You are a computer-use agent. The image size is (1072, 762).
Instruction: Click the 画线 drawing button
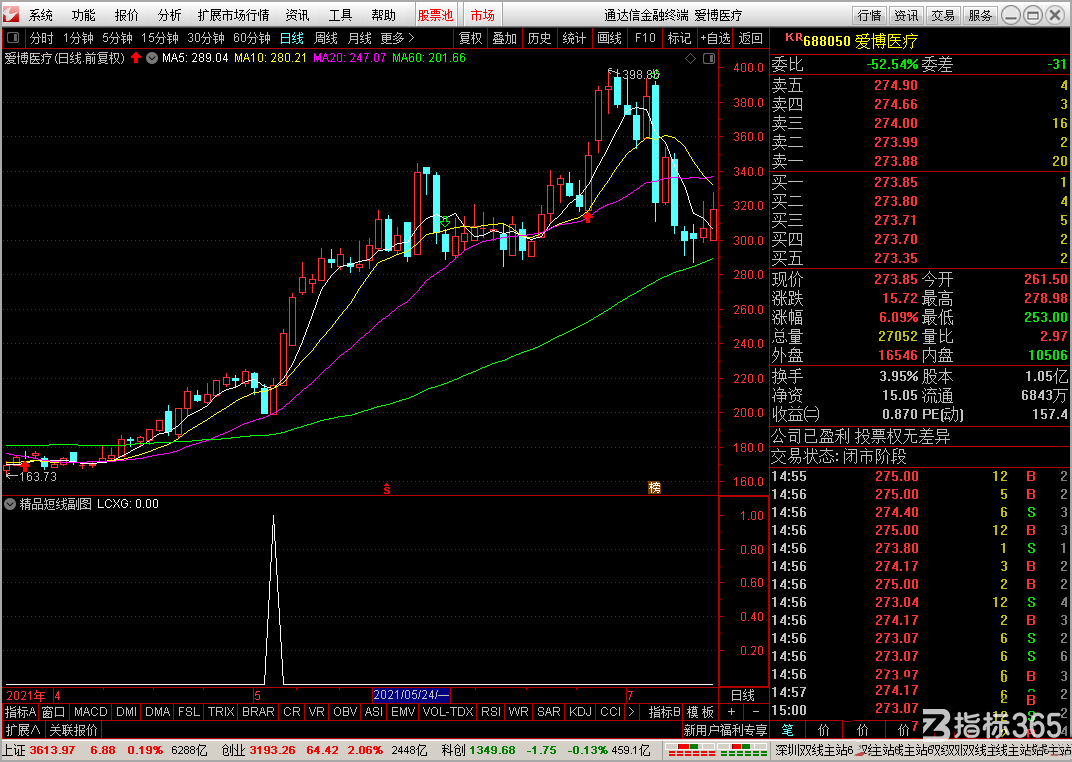coord(609,38)
